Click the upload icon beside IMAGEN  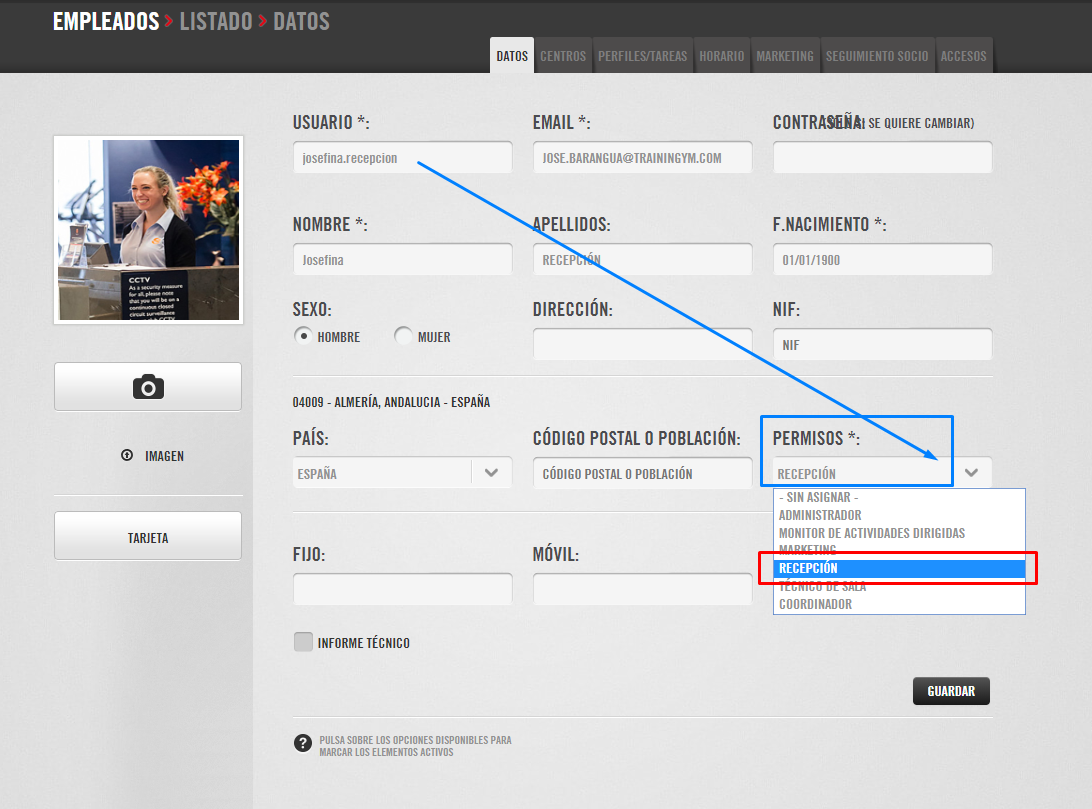pos(127,455)
